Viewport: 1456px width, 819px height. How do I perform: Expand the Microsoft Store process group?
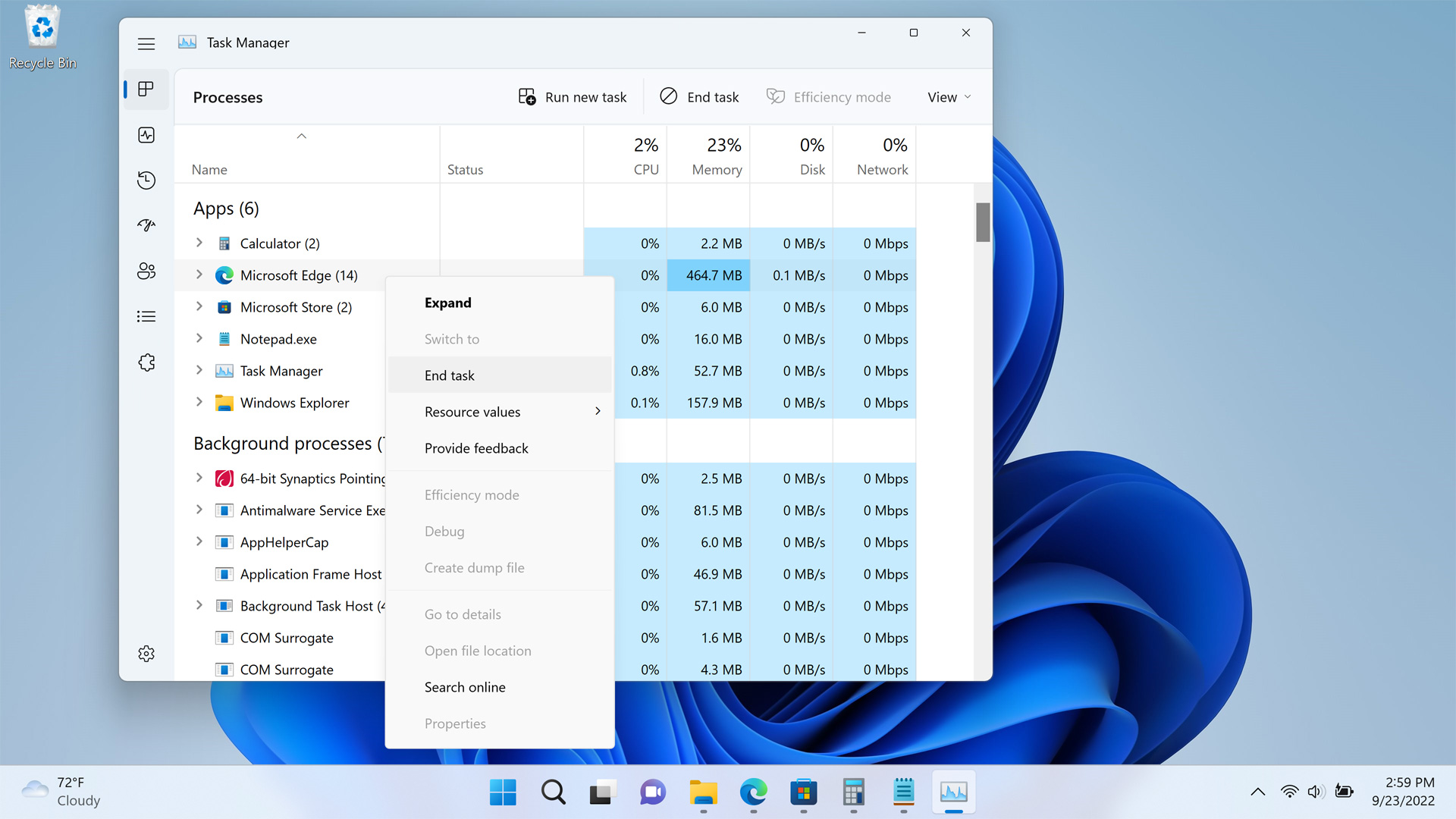[x=199, y=306]
